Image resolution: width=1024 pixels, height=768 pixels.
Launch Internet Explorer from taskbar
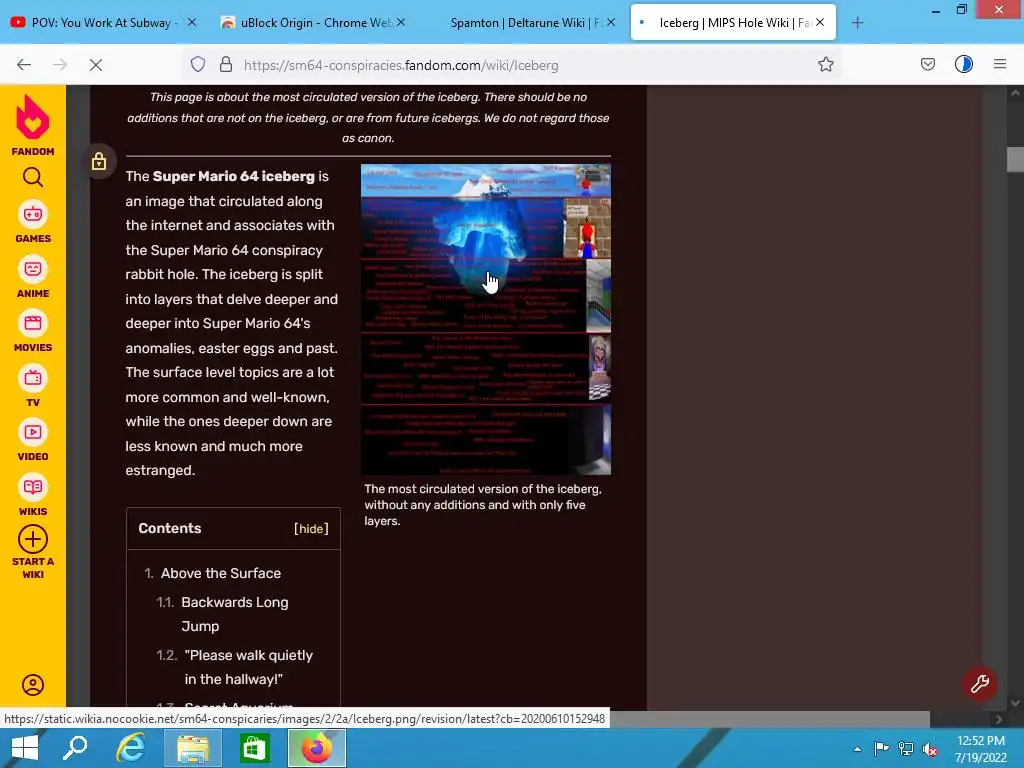[131, 748]
